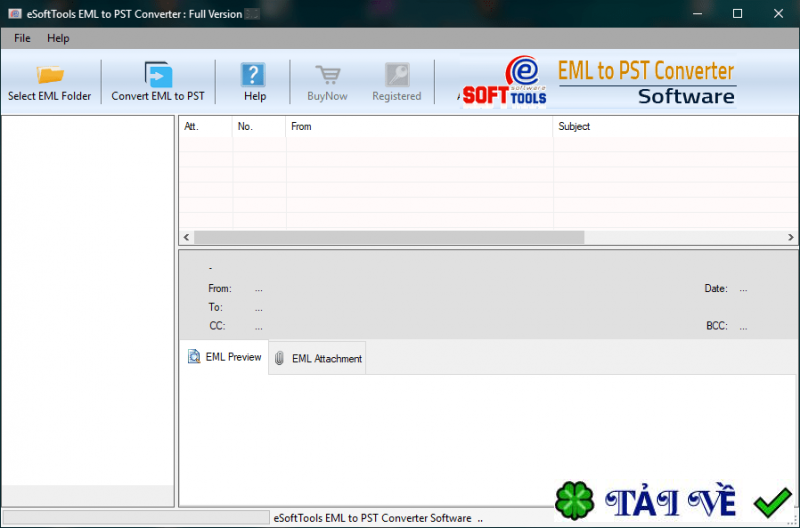800x528 pixels.
Task: Click the CC: label in the header
Action: click(217, 325)
